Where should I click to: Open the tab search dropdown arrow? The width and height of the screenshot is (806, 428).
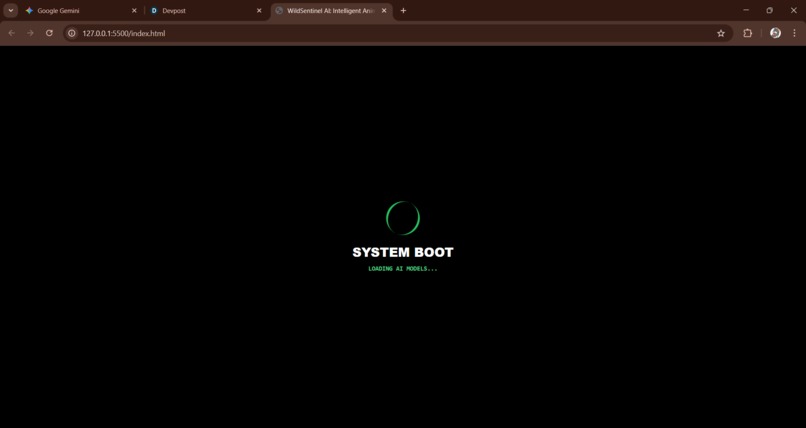[11, 10]
